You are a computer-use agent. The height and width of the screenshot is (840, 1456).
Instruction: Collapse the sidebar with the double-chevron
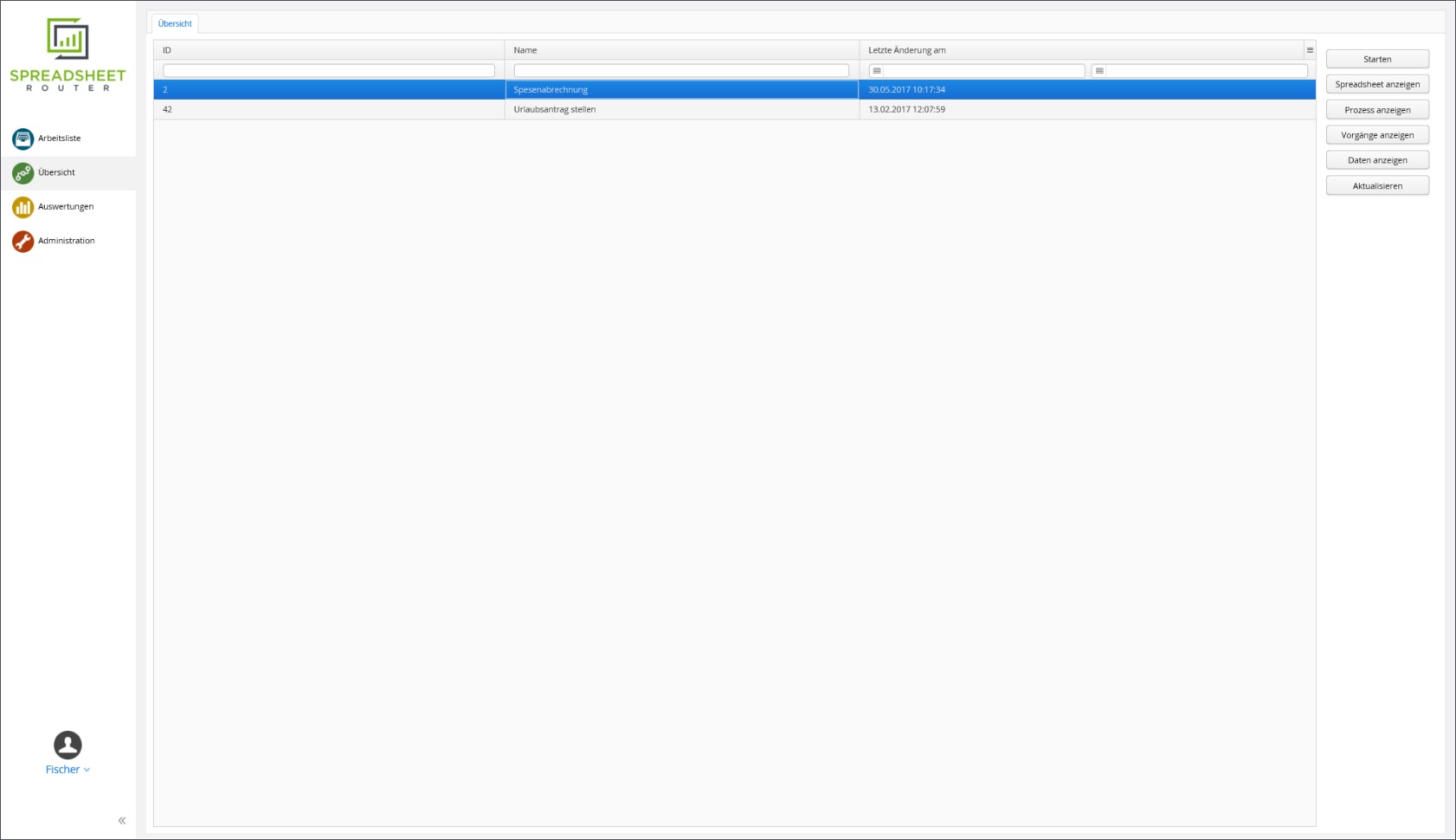click(122, 820)
